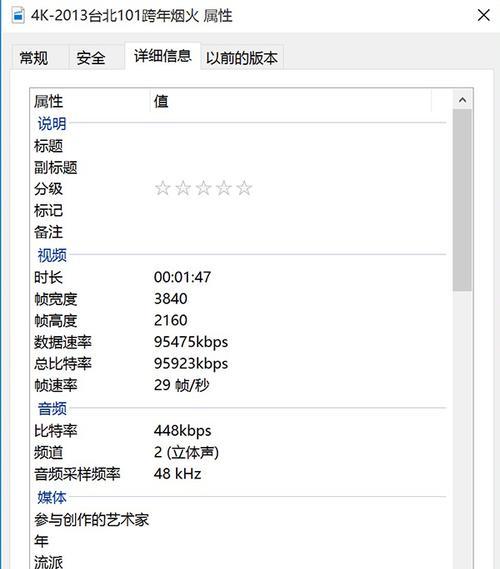The width and height of the screenshot is (500, 569).
Task: Click the file icon in title bar
Action: click(x=18, y=16)
